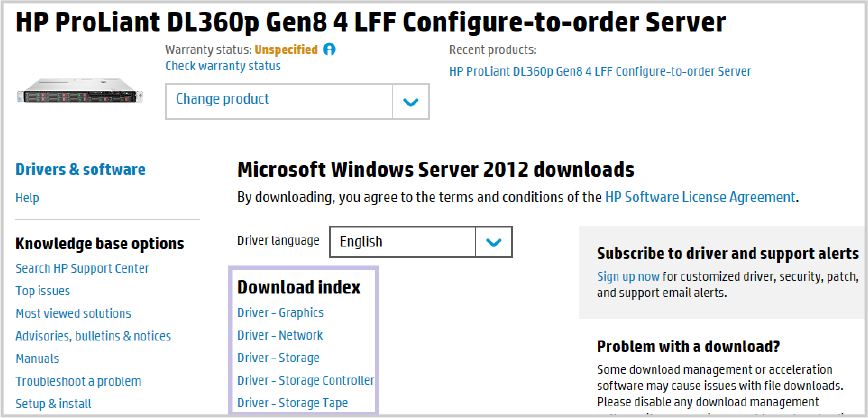The width and height of the screenshot is (868, 418).
Task: Jump to Driver - Graphics downloads
Action: click(281, 313)
